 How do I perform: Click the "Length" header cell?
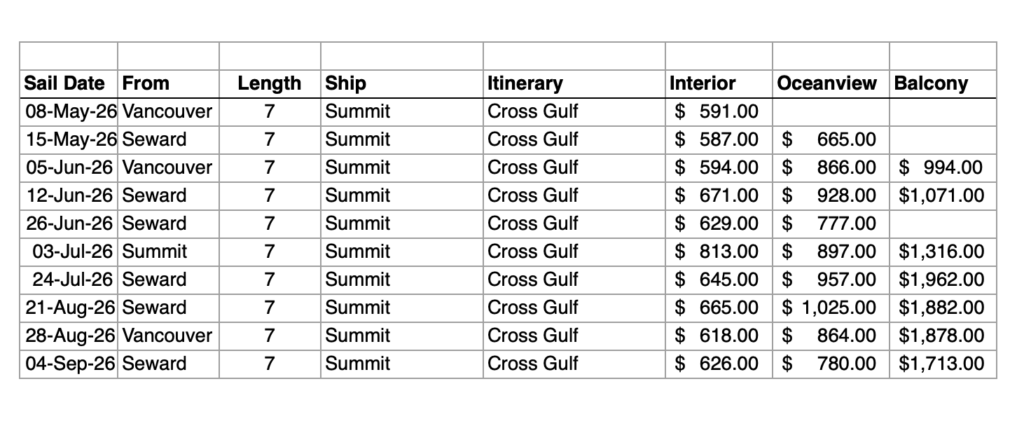pyautogui.click(x=269, y=84)
